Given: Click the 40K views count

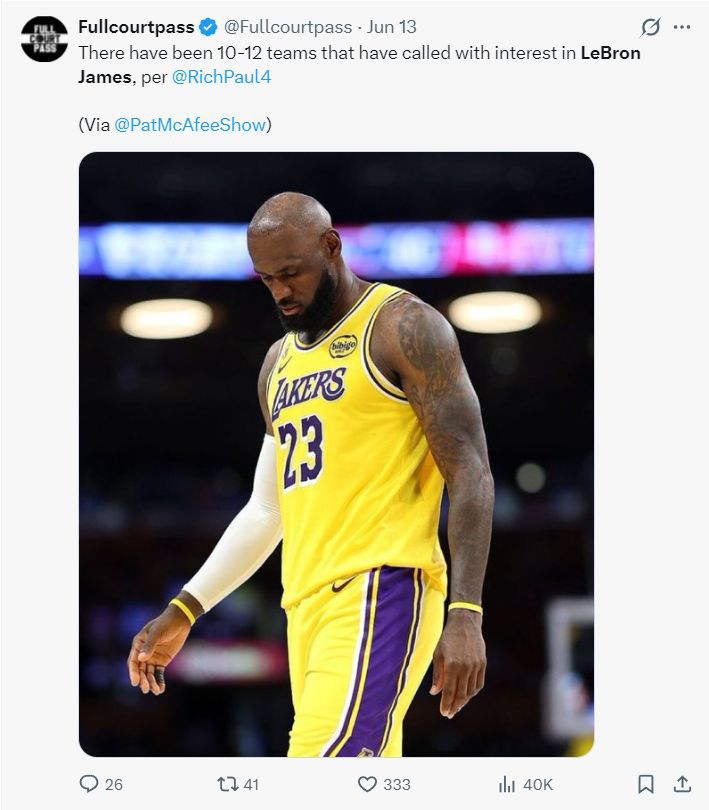Looking at the screenshot, I should [x=538, y=785].
